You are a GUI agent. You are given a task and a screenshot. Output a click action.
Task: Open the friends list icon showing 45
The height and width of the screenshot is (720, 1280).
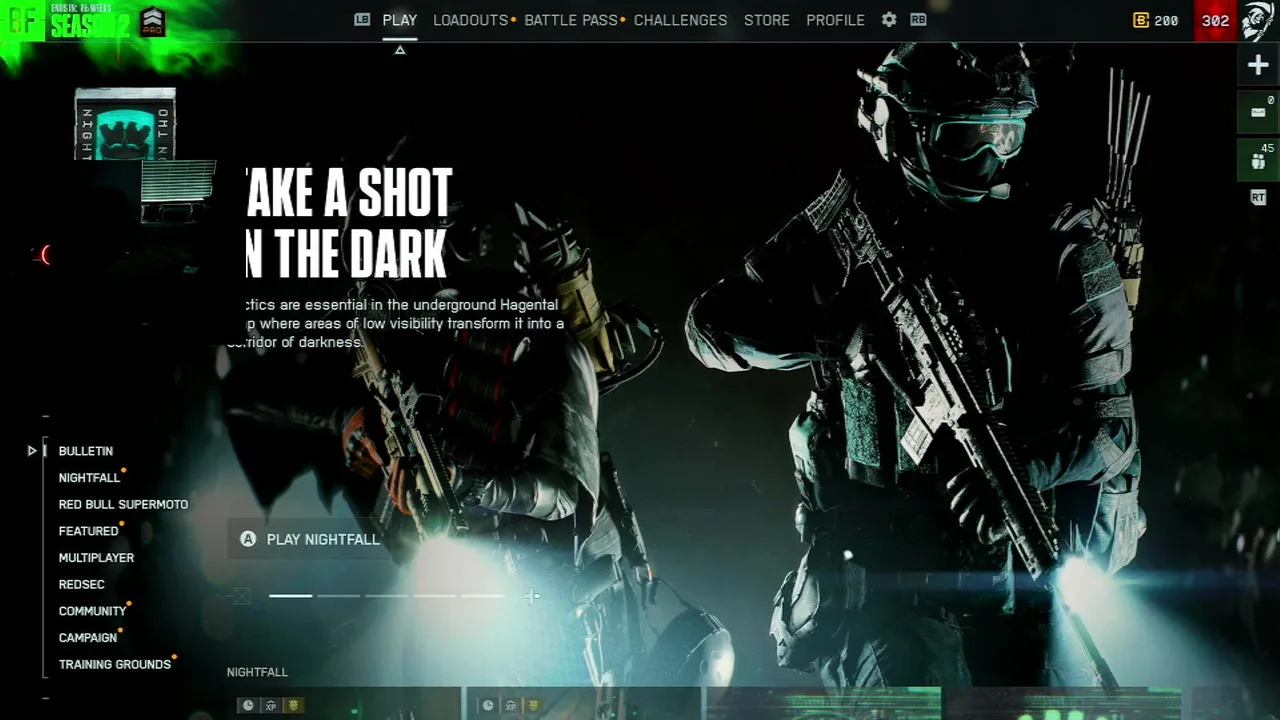coord(1258,160)
